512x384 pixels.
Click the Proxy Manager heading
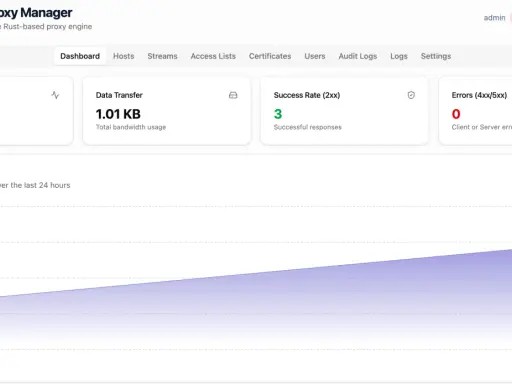coord(36,13)
